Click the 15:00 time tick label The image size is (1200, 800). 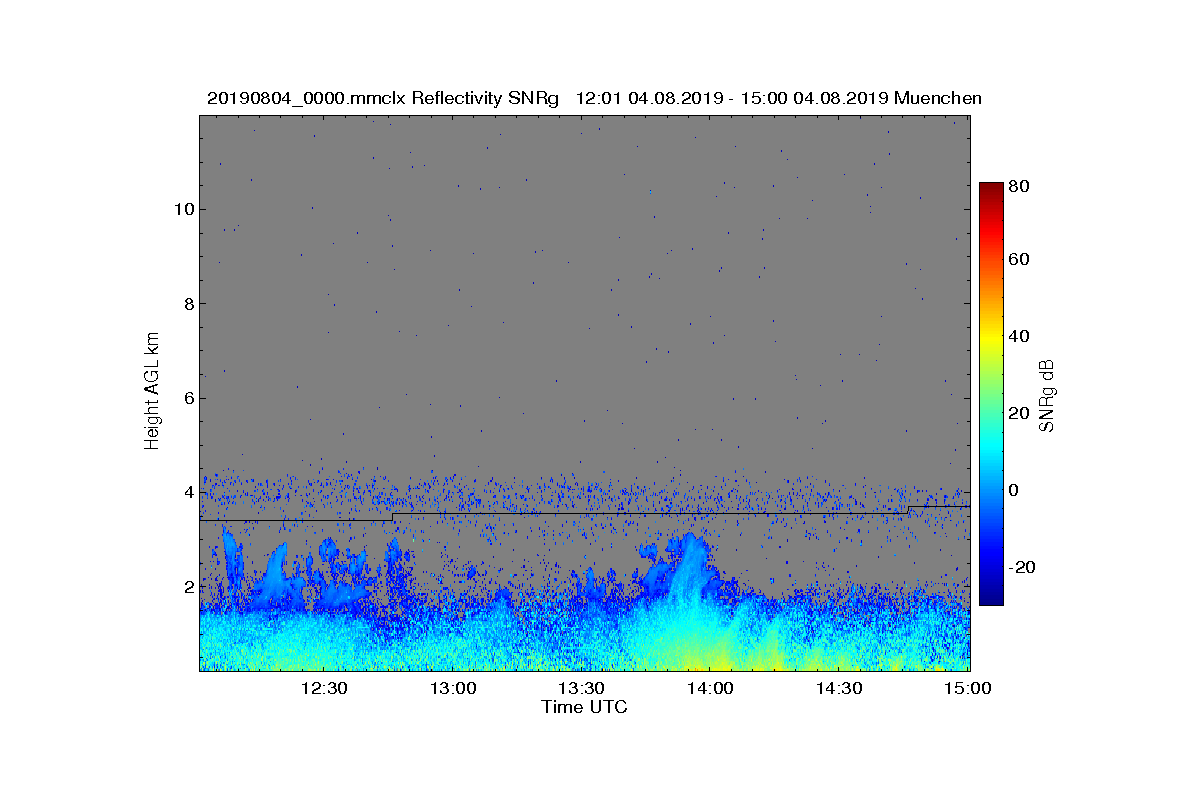click(x=968, y=688)
